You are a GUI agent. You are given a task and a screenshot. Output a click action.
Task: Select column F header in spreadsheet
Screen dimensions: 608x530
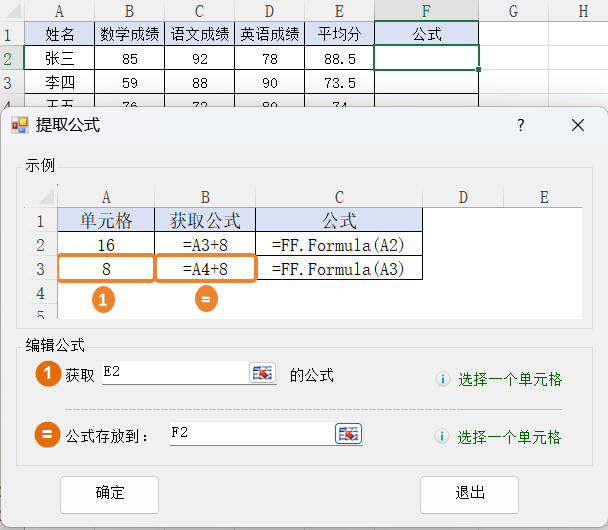click(x=427, y=11)
